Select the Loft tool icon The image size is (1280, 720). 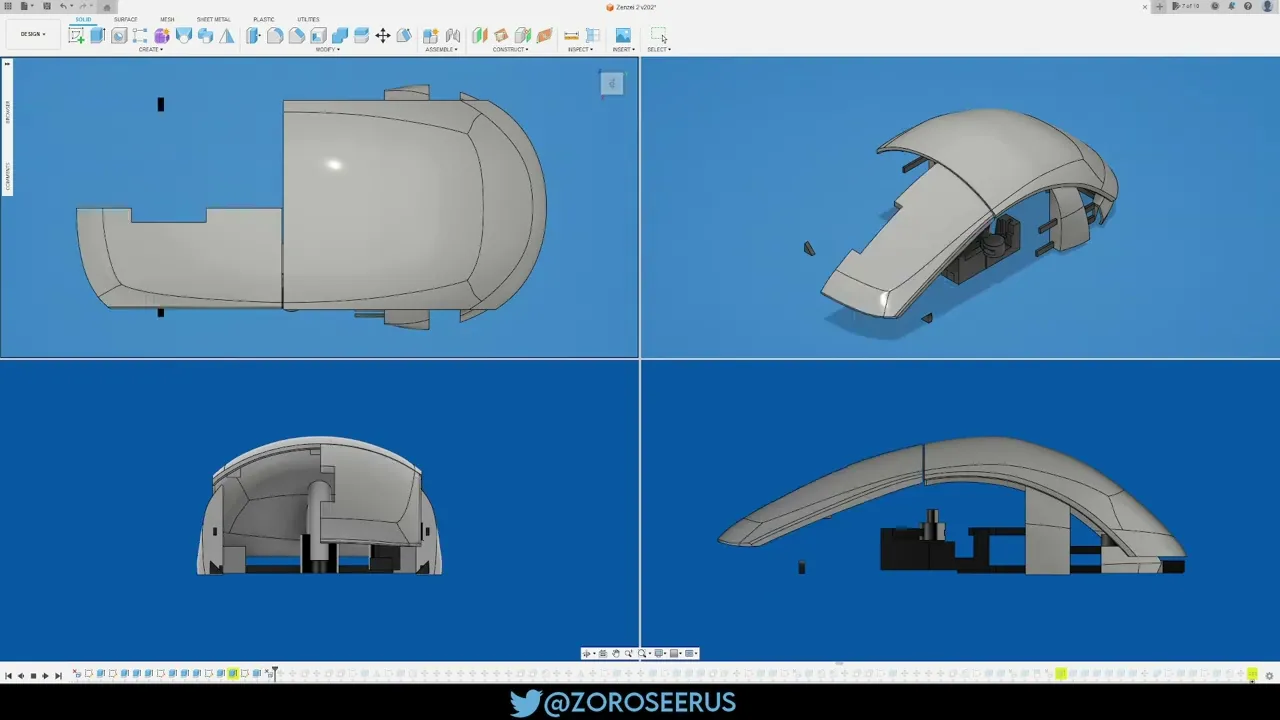pos(183,36)
